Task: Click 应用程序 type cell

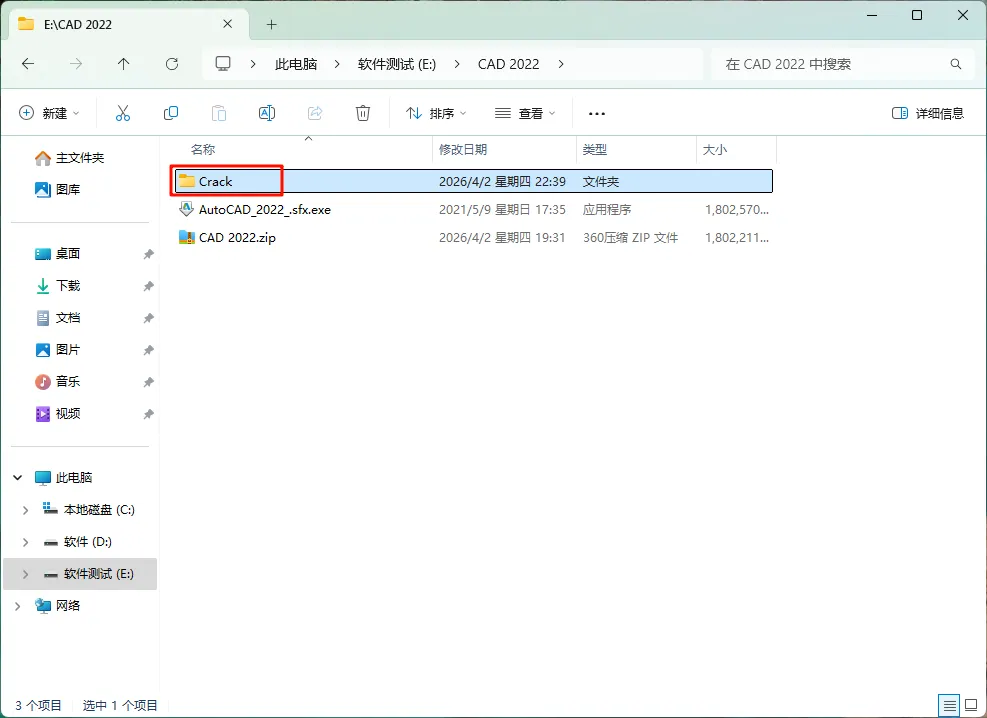Action: 607,210
